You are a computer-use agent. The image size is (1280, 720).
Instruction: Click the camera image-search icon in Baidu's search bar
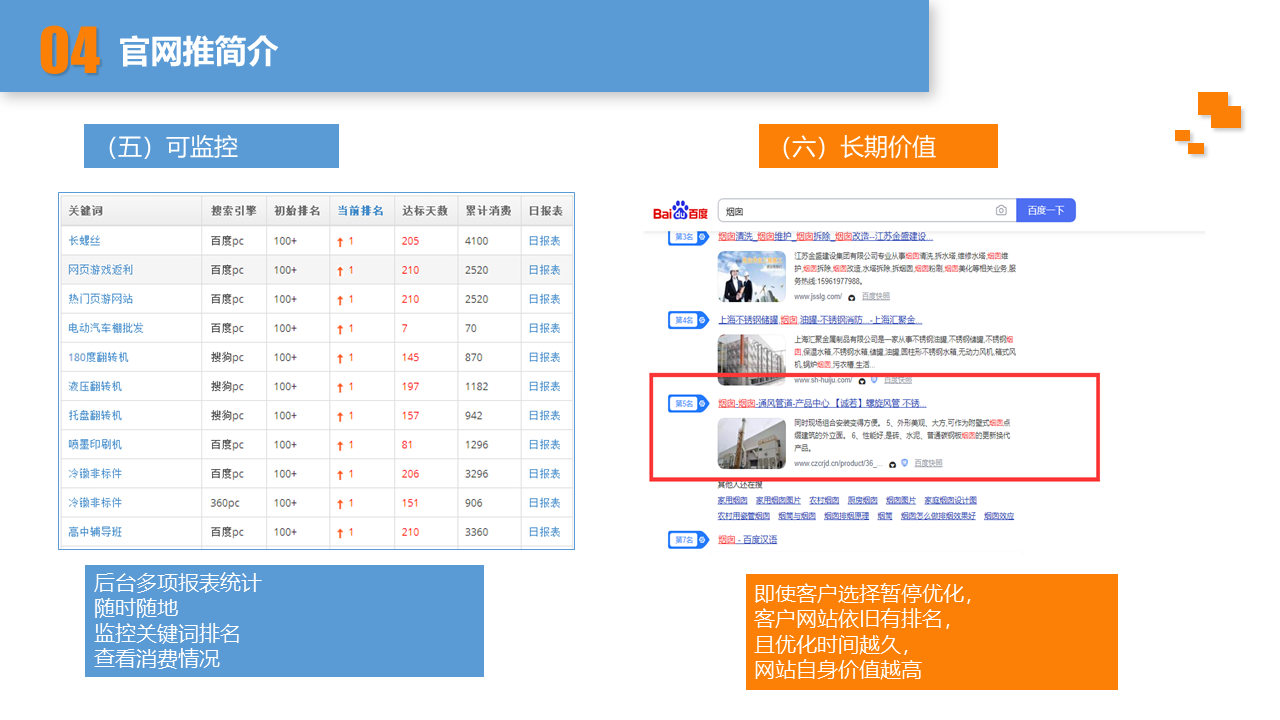point(1001,210)
